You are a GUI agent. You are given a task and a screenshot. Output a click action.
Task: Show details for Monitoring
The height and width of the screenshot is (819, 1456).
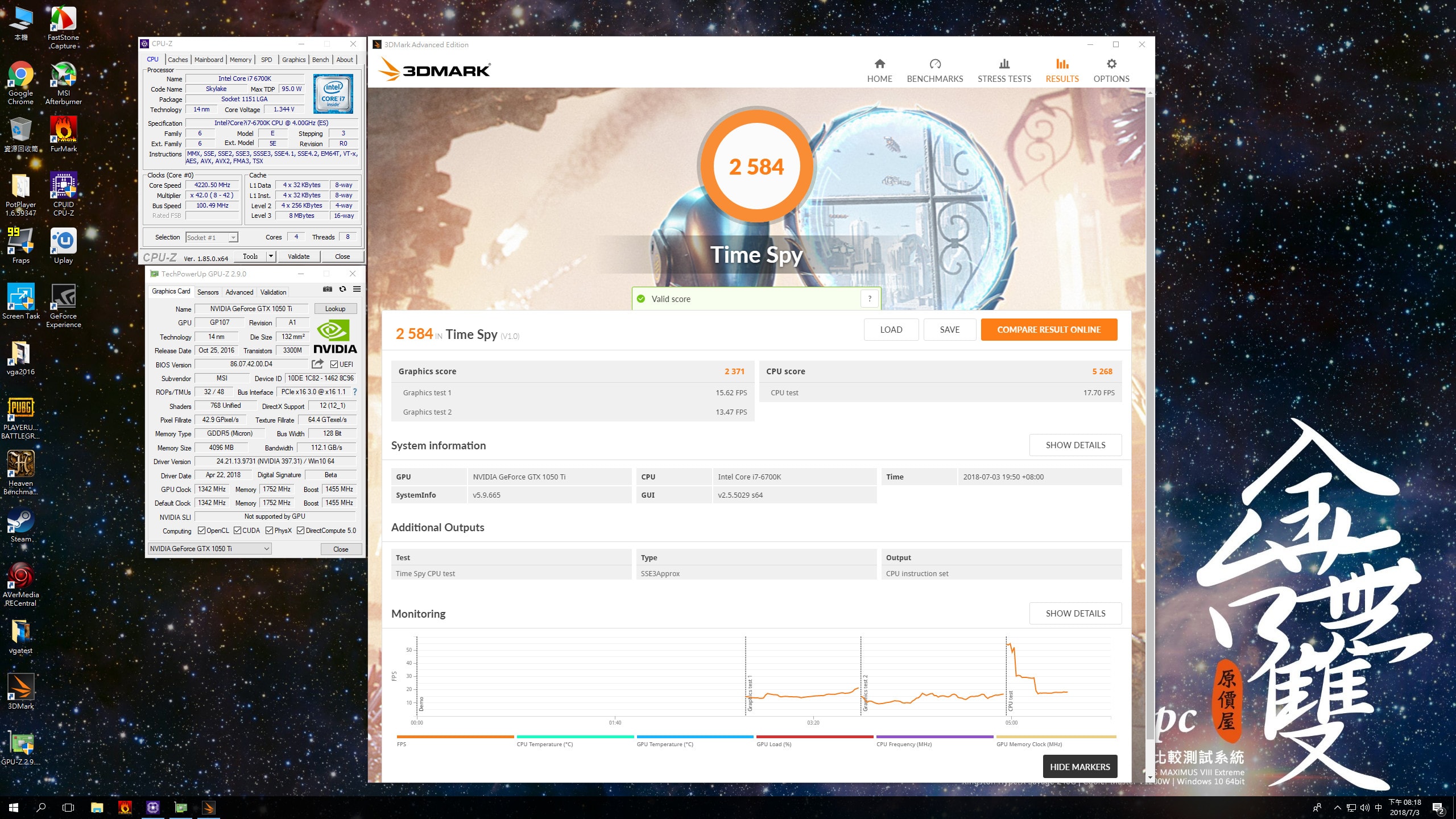point(1075,613)
